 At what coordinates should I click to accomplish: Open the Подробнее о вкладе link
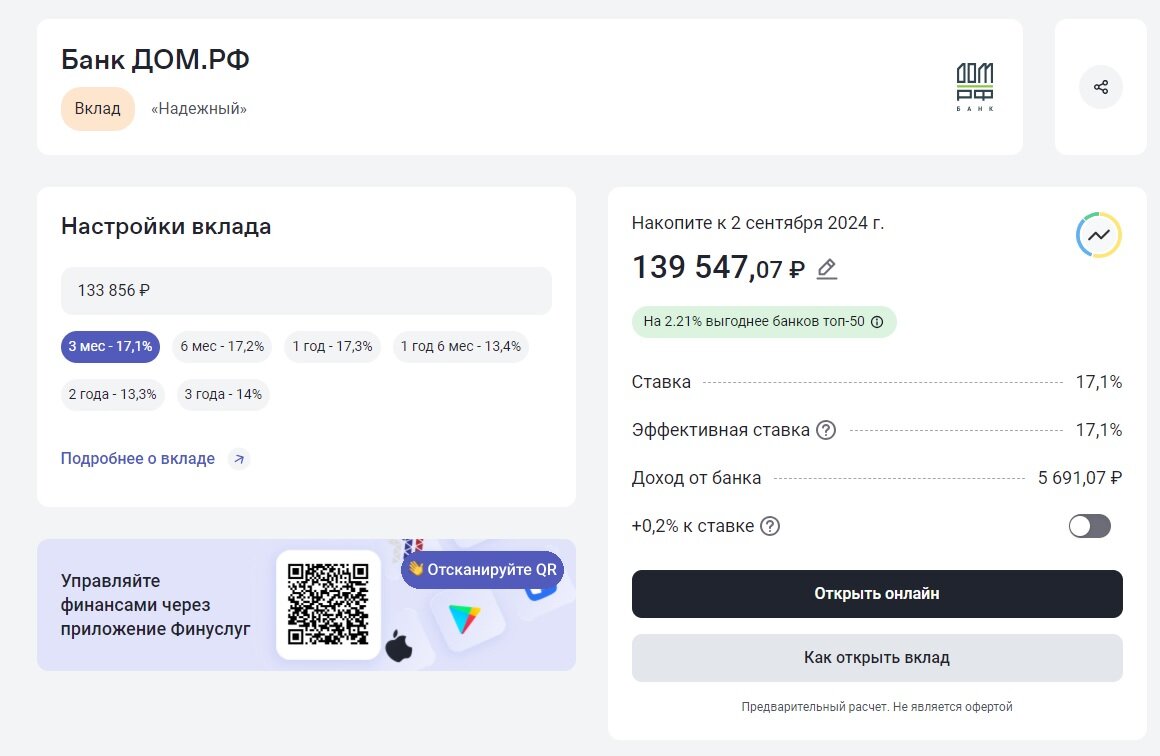[x=138, y=459]
